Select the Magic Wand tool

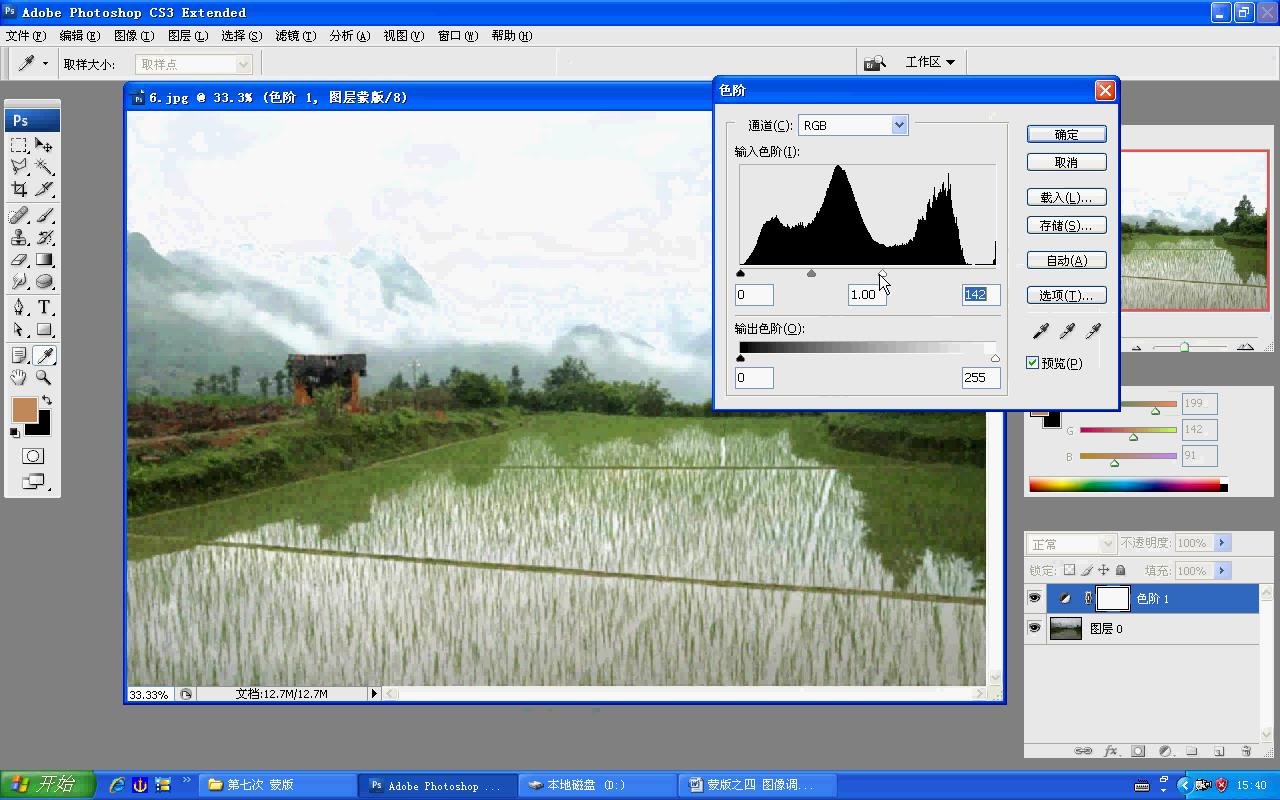[44, 167]
